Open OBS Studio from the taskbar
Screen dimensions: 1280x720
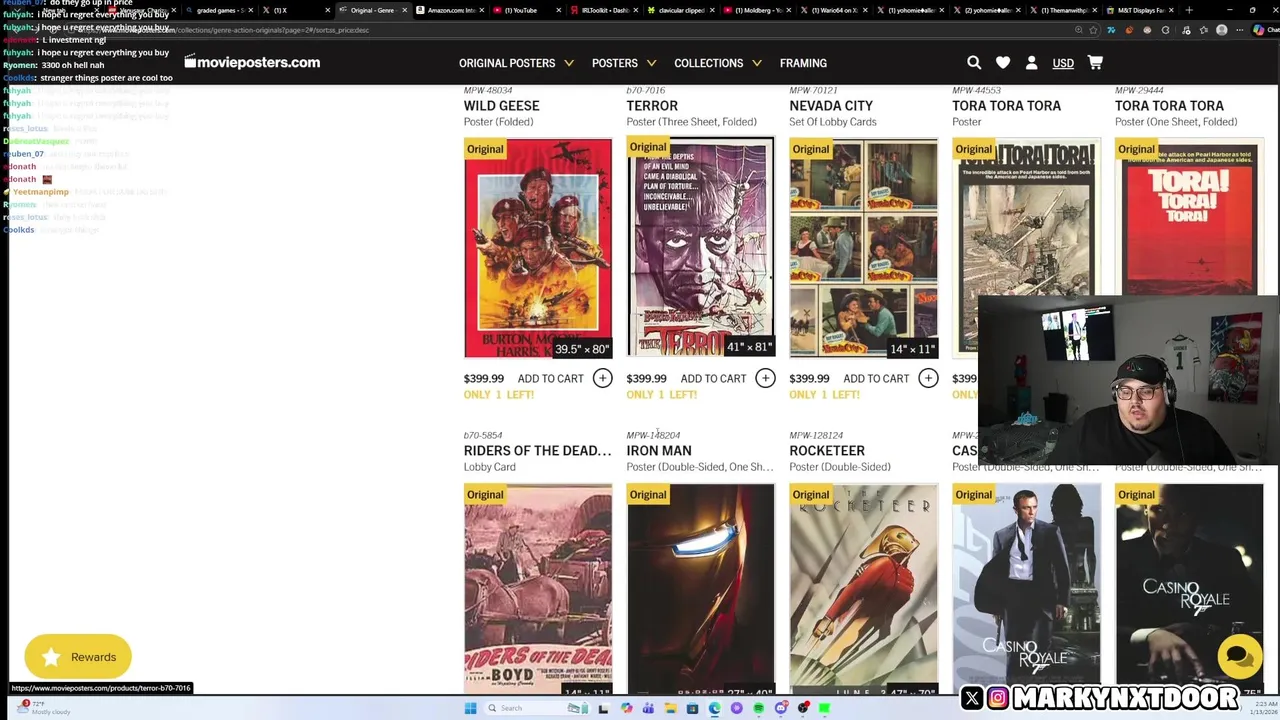coord(802,708)
